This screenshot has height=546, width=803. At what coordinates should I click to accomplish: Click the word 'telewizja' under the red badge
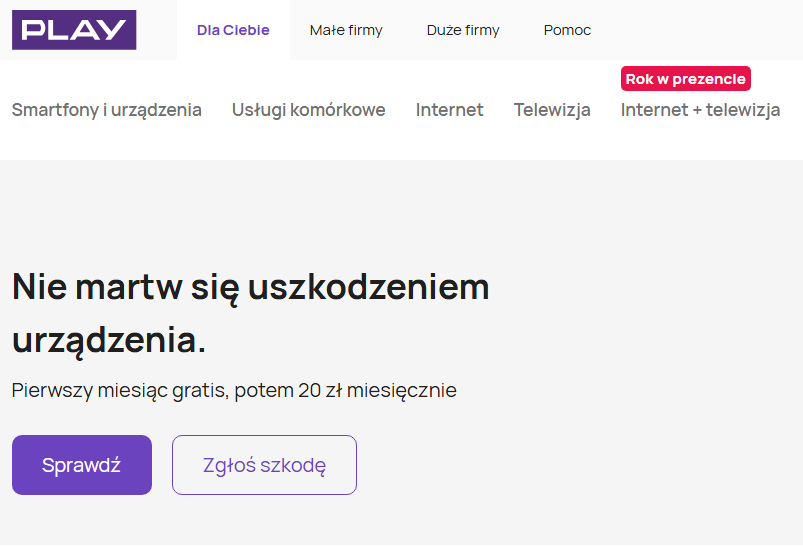pos(742,110)
